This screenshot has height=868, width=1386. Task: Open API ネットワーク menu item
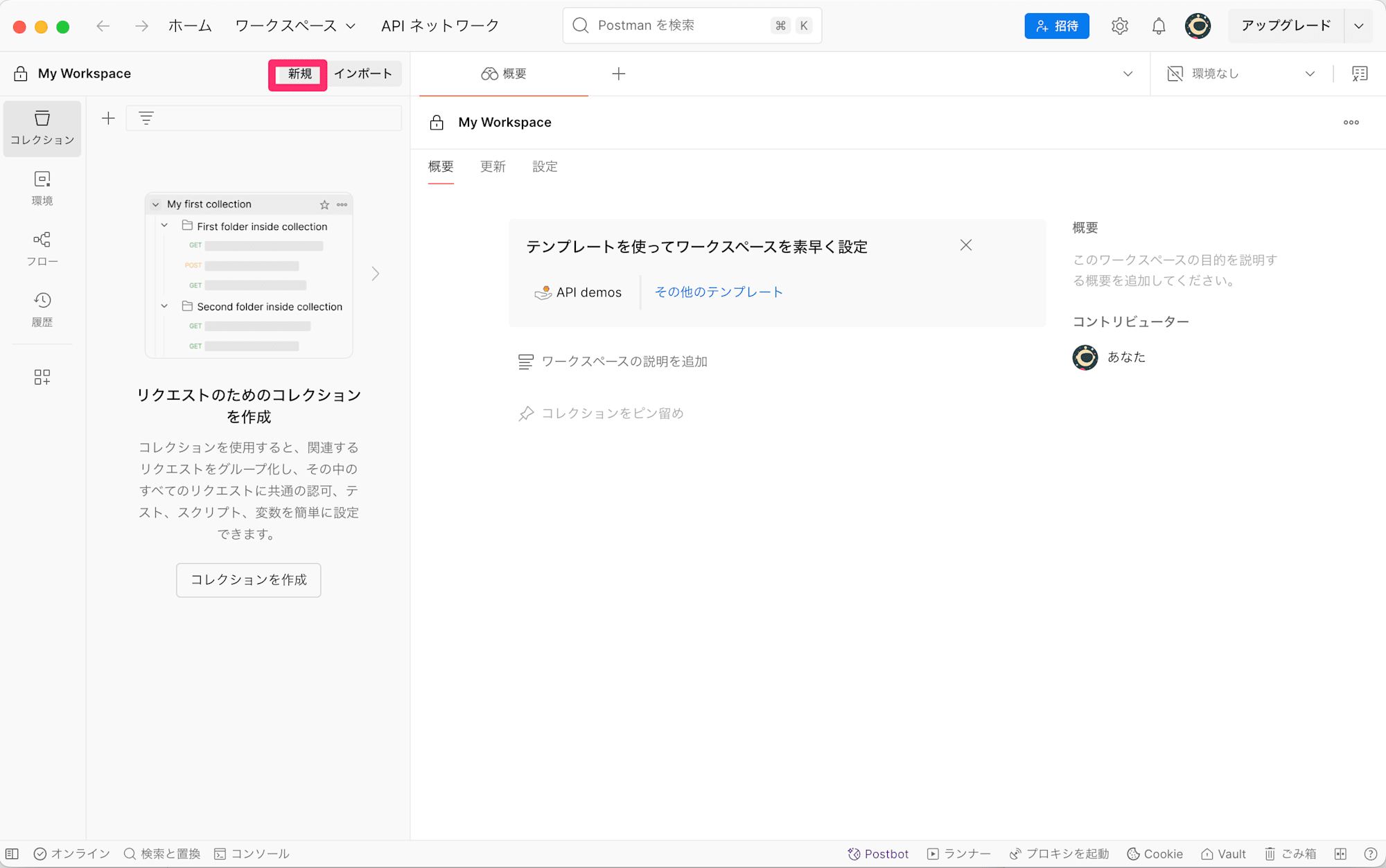(x=440, y=26)
